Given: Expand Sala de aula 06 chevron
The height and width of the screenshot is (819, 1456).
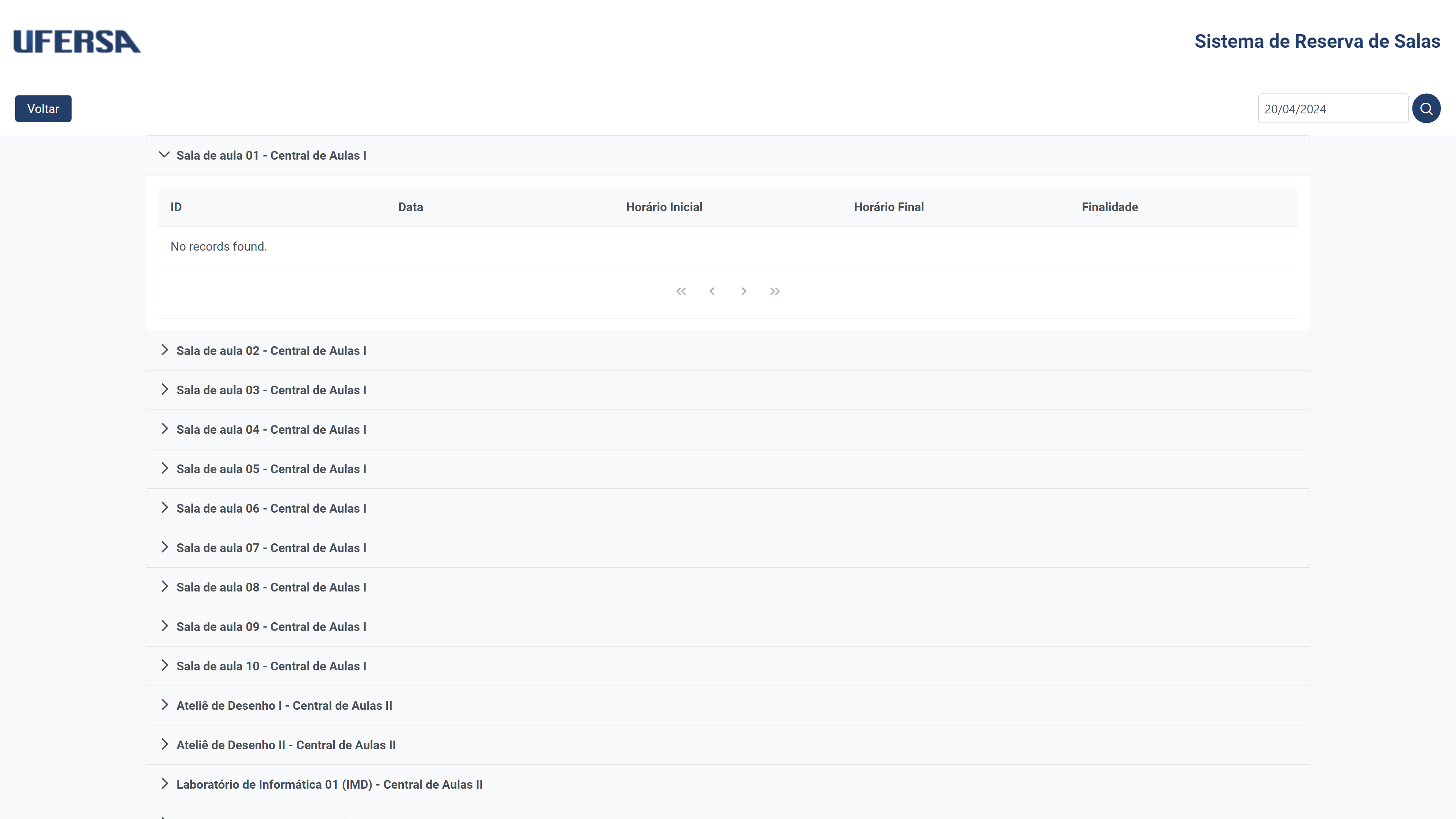Looking at the screenshot, I should (x=165, y=508).
